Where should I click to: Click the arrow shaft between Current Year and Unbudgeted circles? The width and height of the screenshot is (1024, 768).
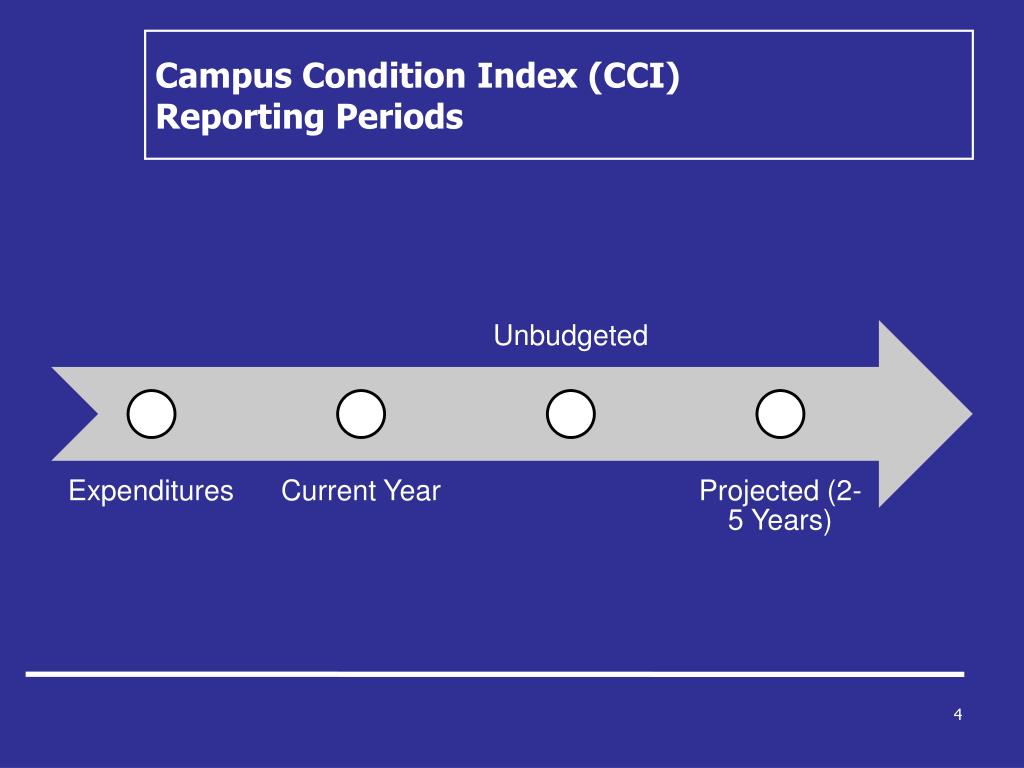coord(466,414)
